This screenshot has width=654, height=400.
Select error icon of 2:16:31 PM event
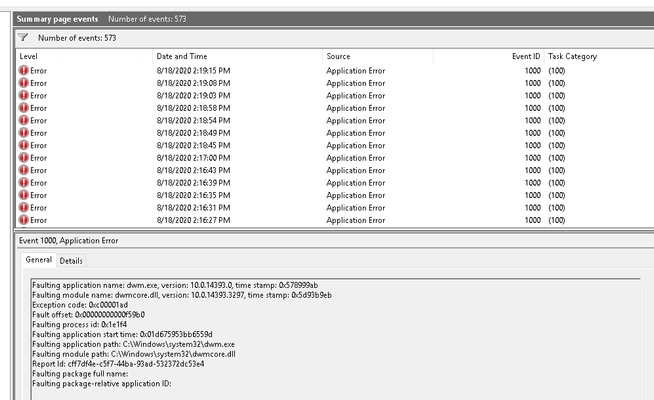pyautogui.click(x=23, y=208)
